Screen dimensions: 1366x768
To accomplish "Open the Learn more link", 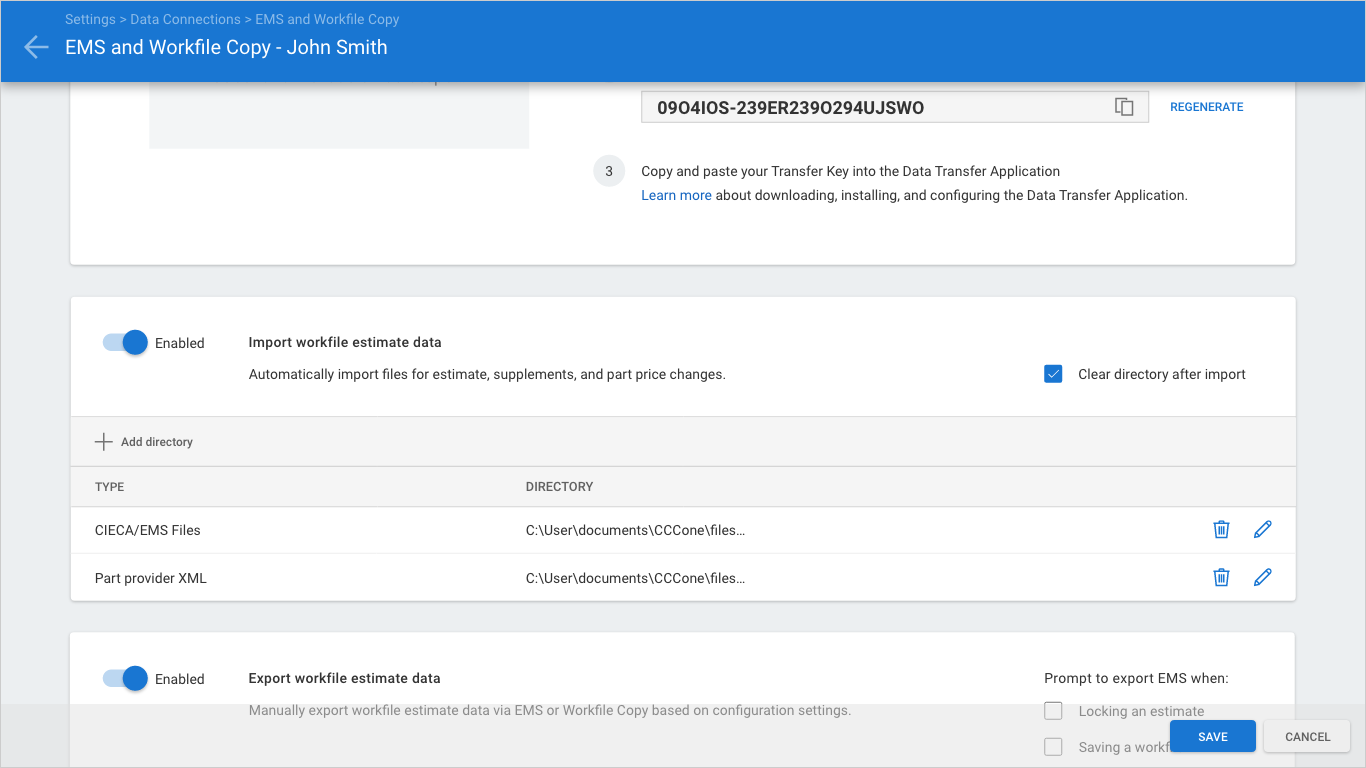I will (676, 196).
